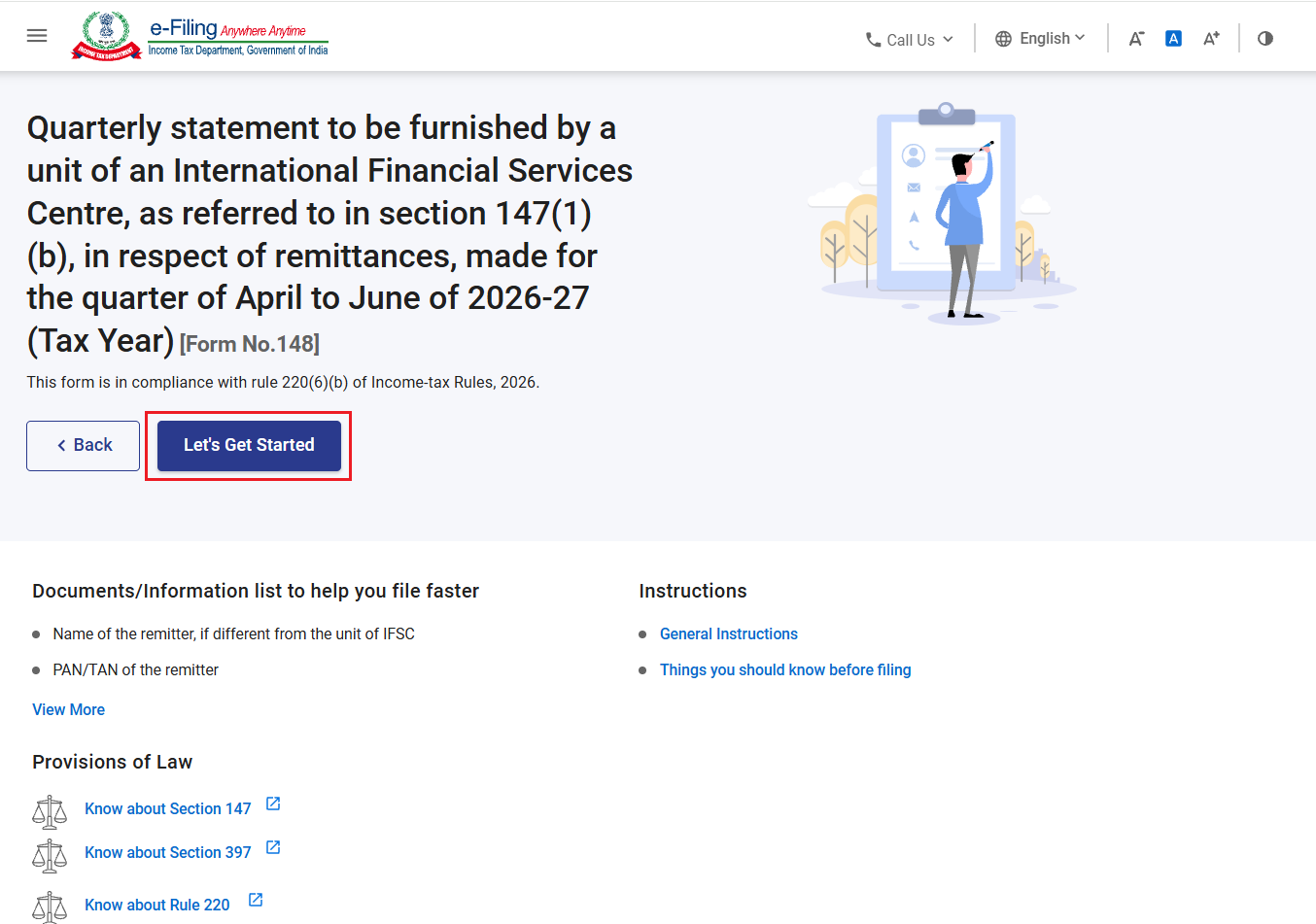Click the clipboard illustration image

(x=942, y=213)
